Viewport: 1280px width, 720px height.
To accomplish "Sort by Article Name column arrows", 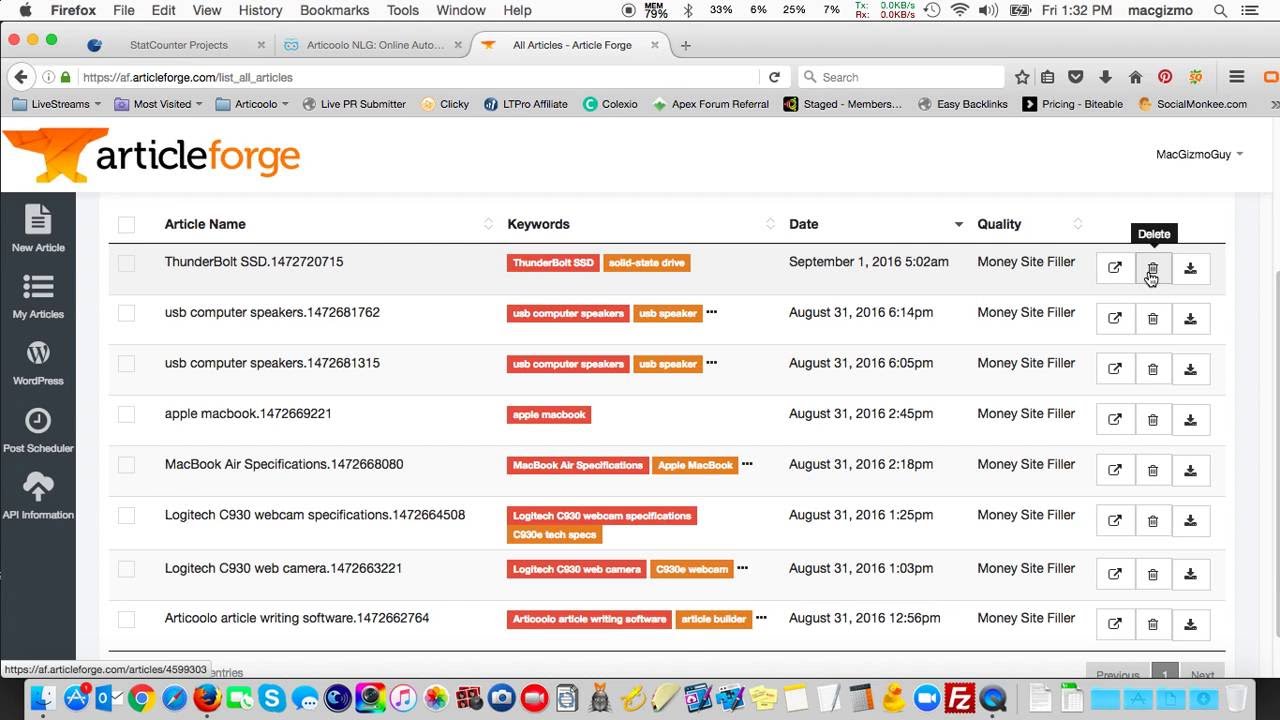I will [x=489, y=224].
